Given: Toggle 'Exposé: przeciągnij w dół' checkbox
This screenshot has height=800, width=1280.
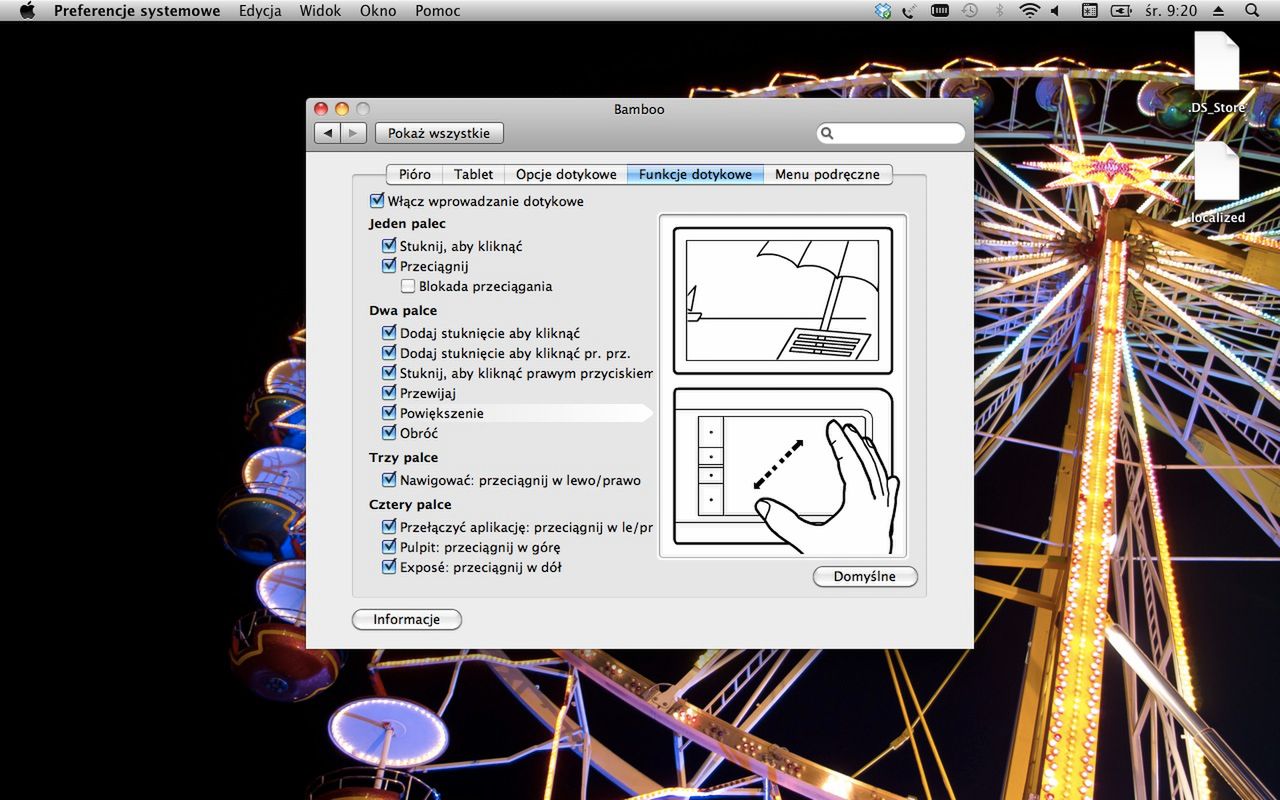Looking at the screenshot, I should [x=389, y=567].
